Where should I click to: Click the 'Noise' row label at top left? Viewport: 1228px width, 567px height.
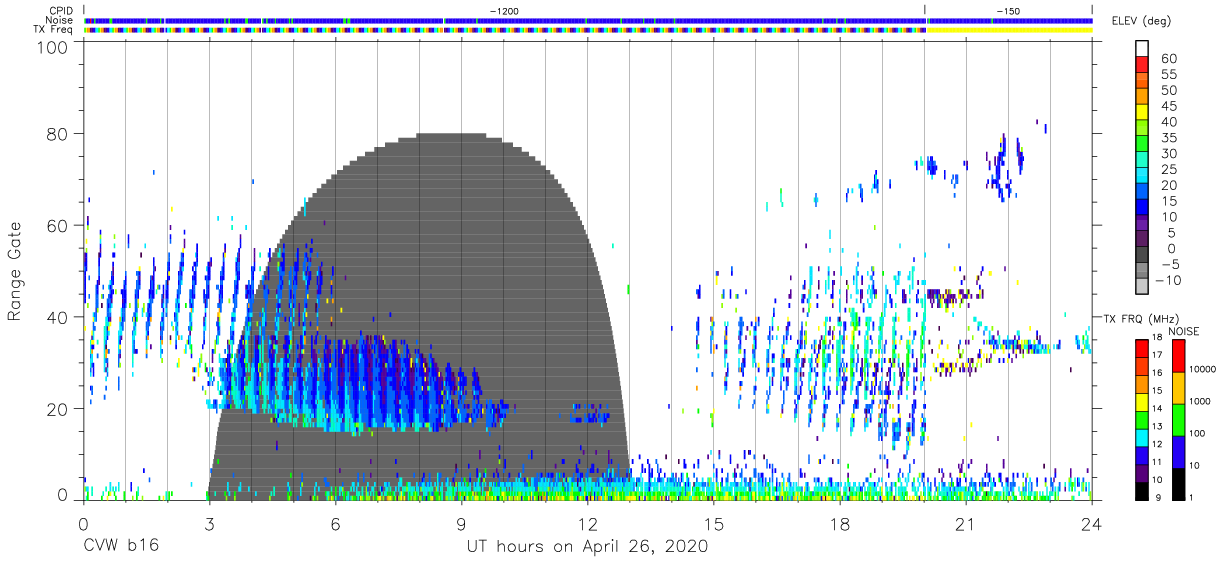point(61,20)
